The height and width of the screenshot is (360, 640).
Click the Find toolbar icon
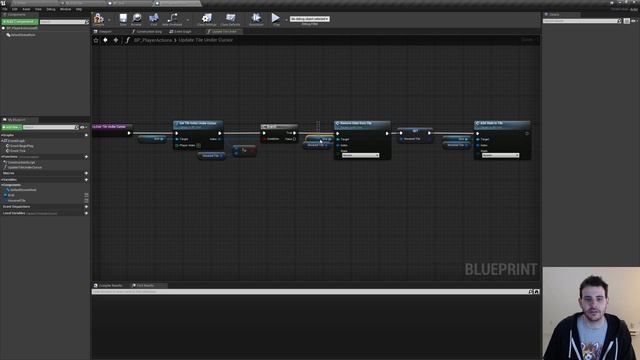(153, 19)
